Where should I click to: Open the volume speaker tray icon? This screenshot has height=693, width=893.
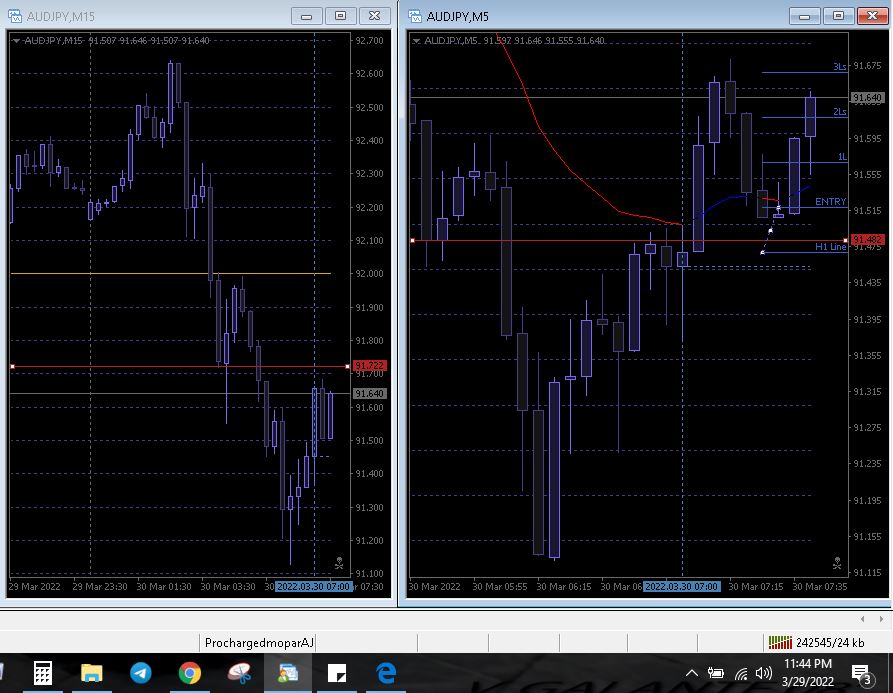coord(763,674)
